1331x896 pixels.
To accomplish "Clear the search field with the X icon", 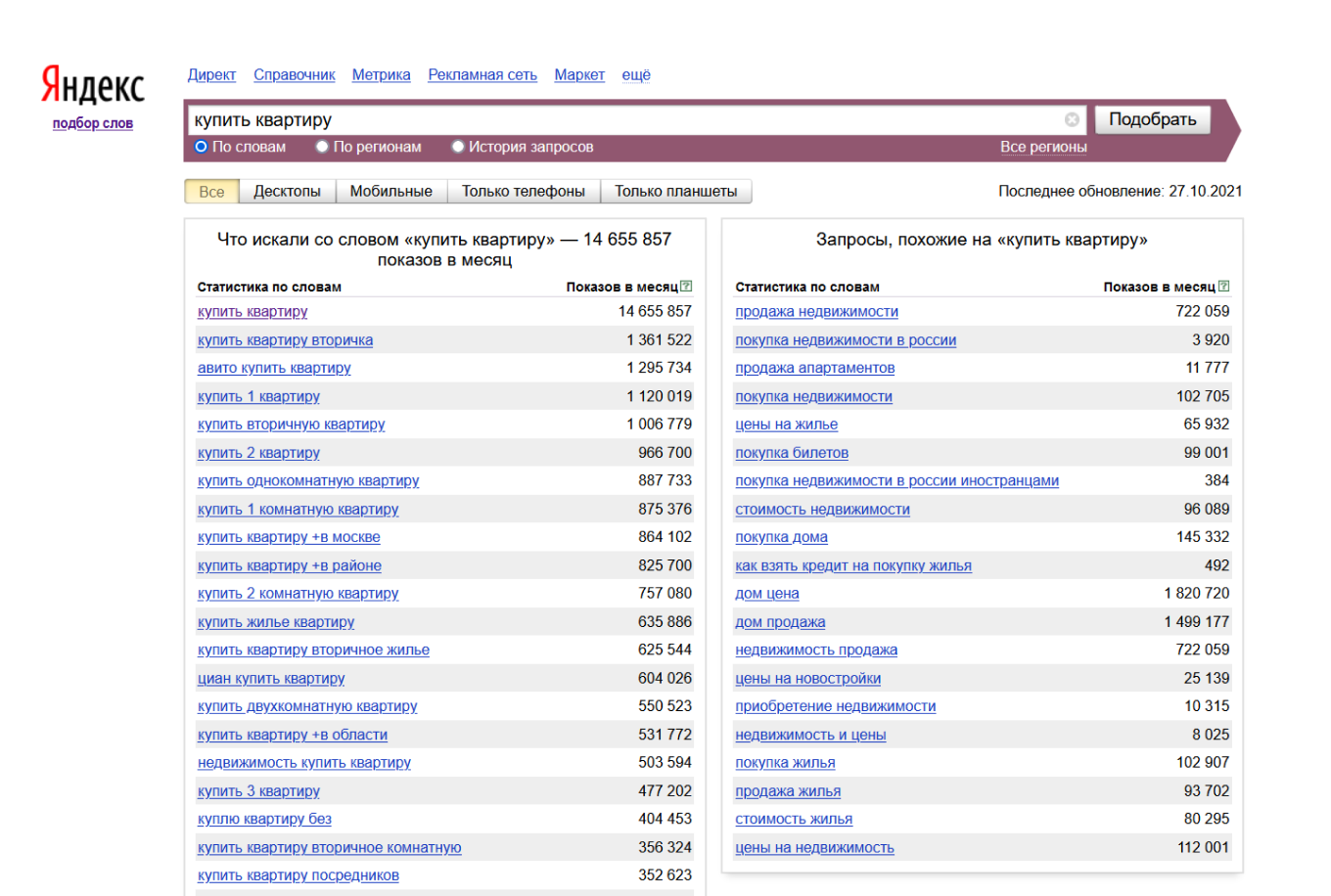I will click(x=1072, y=119).
